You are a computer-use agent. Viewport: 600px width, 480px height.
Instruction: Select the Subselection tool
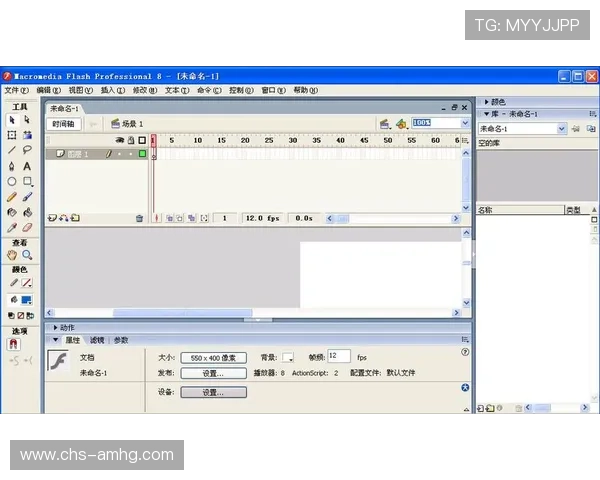27,120
